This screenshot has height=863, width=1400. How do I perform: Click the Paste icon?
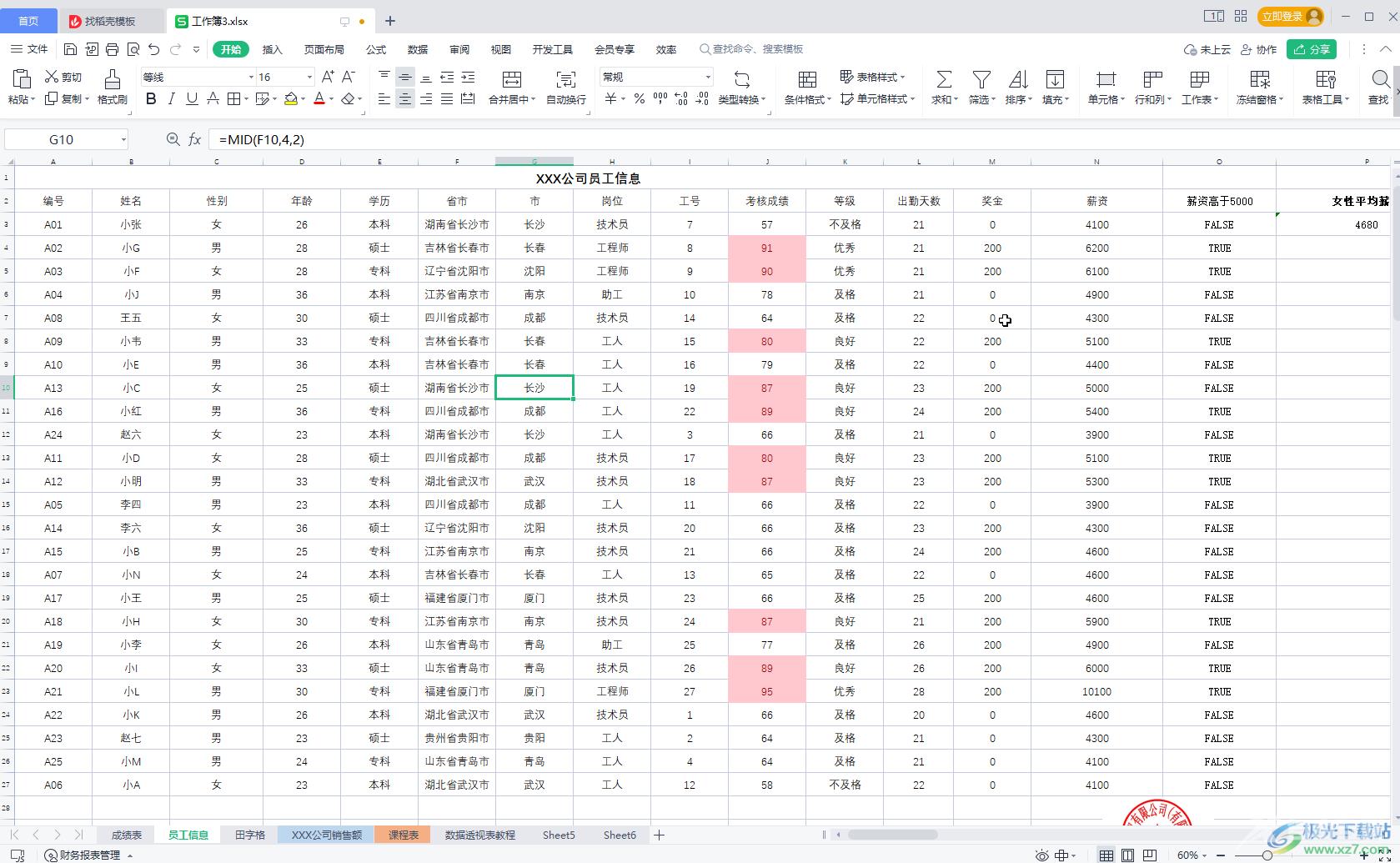[x=21, y=79]
